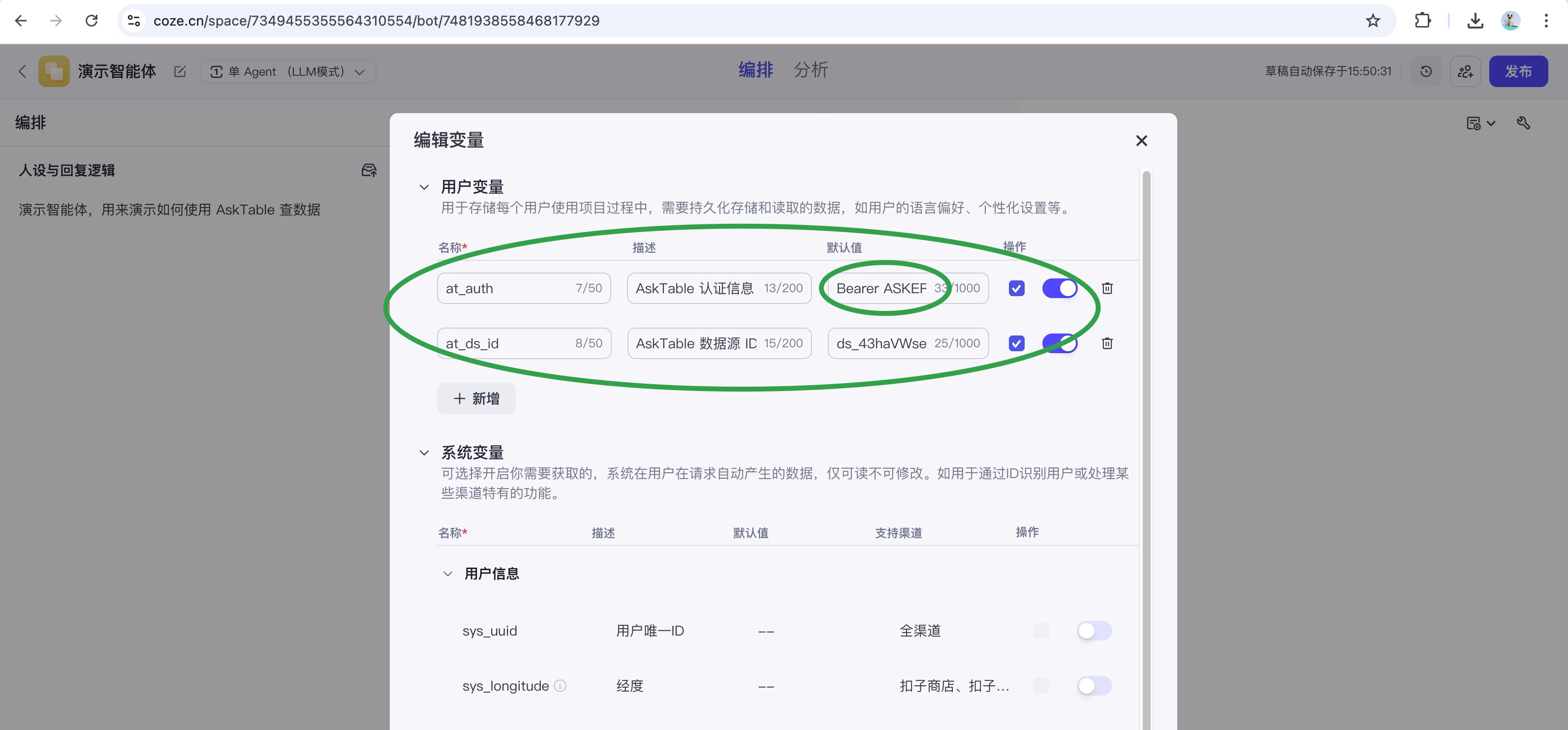The width and height of the screenshot is (1568, 730).
Task: Bookmark this page with the star icon
Action: [1373, 21]
